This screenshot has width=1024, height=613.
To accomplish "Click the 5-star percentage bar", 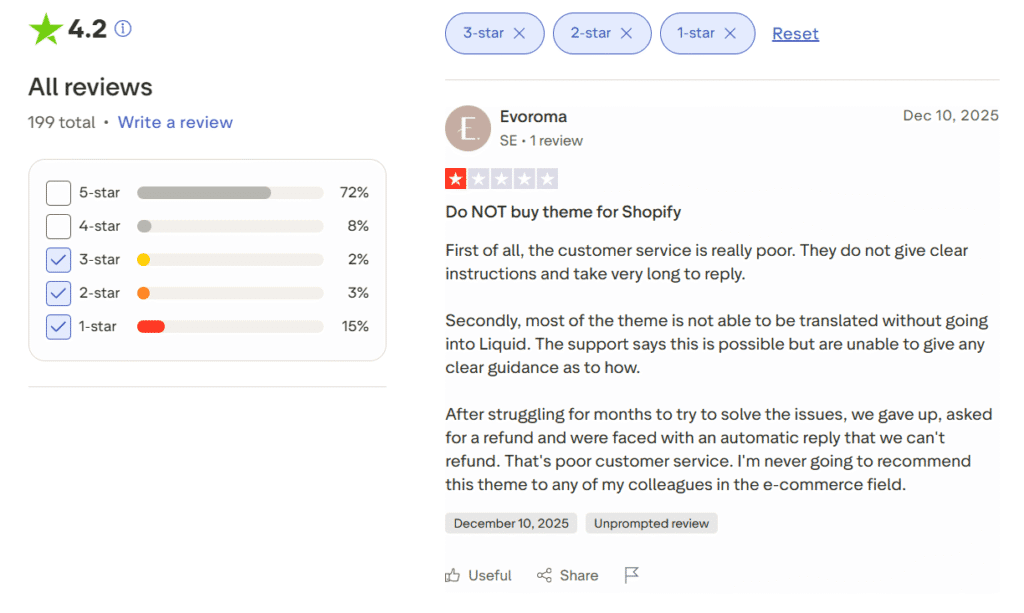I will point(229,192).
